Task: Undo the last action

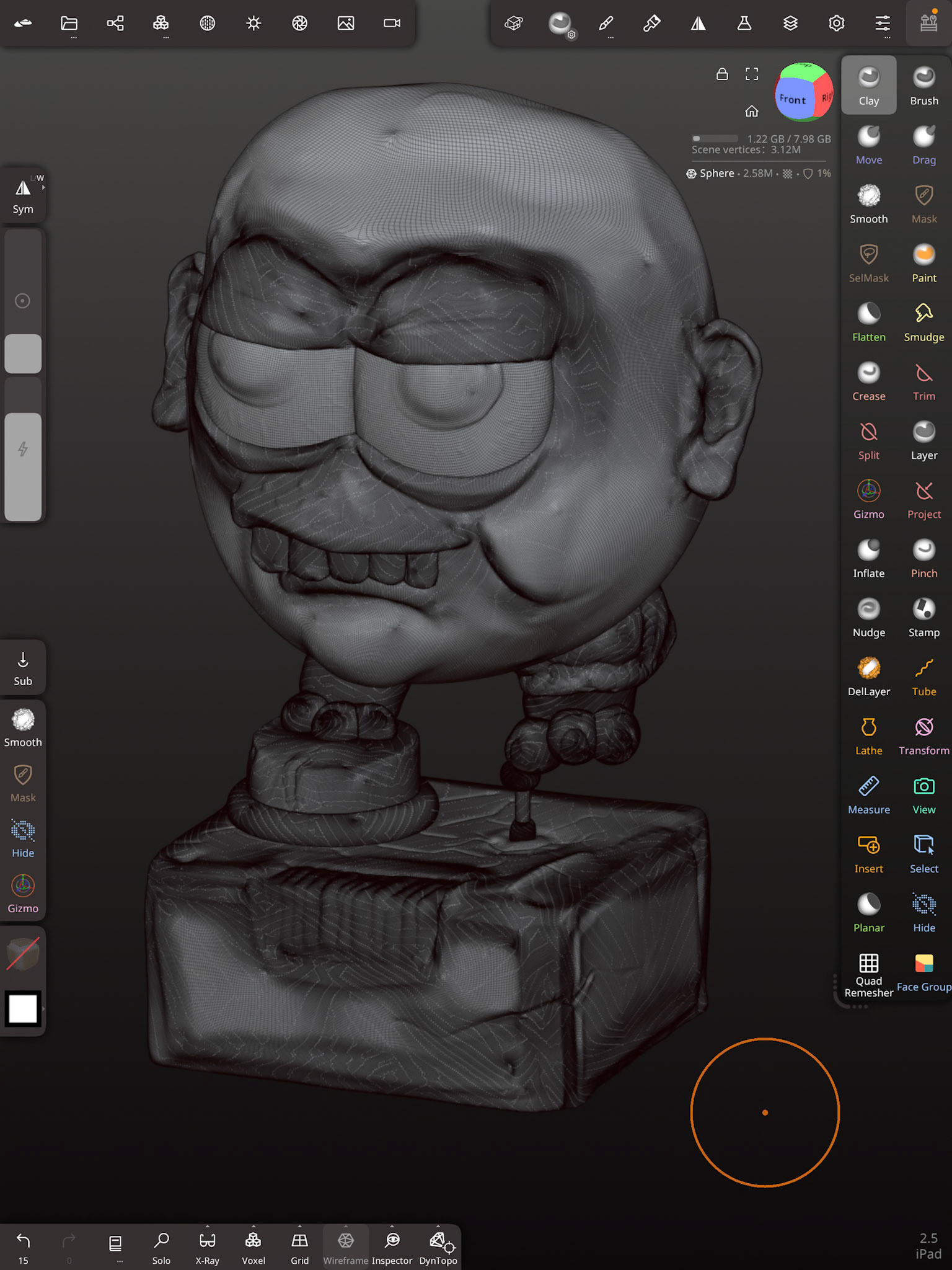Action: [x=23, y=1246]
